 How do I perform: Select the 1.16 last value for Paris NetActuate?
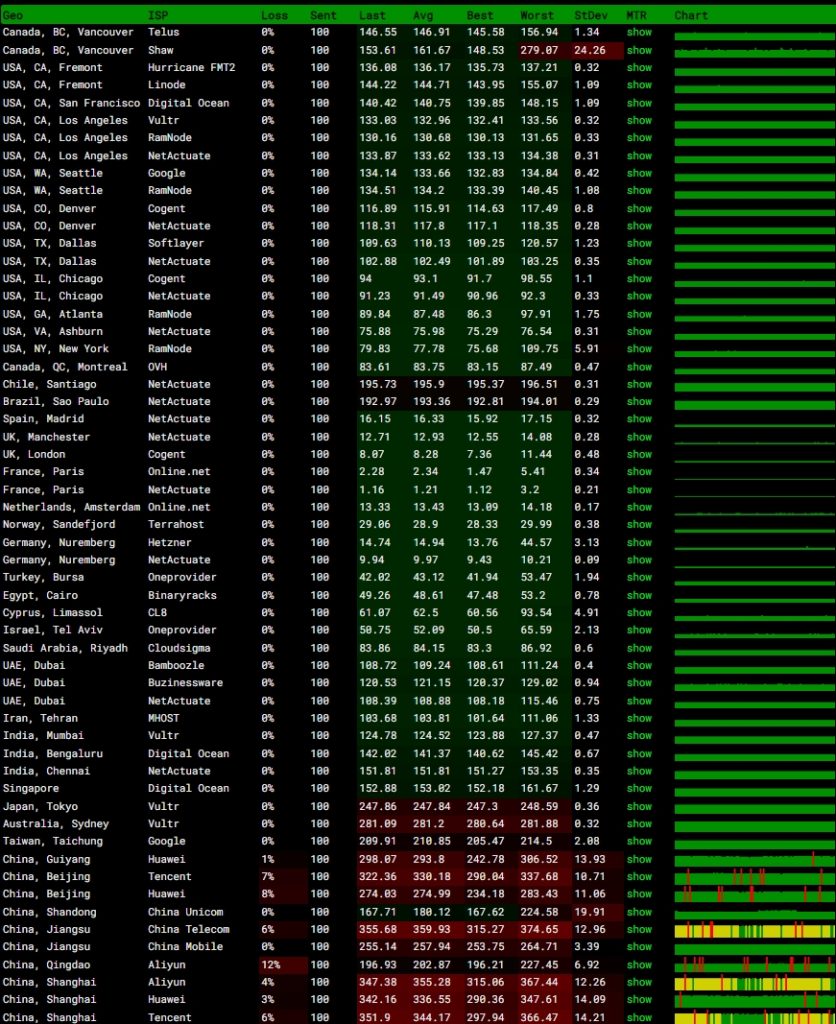click(x=368, y=490)
